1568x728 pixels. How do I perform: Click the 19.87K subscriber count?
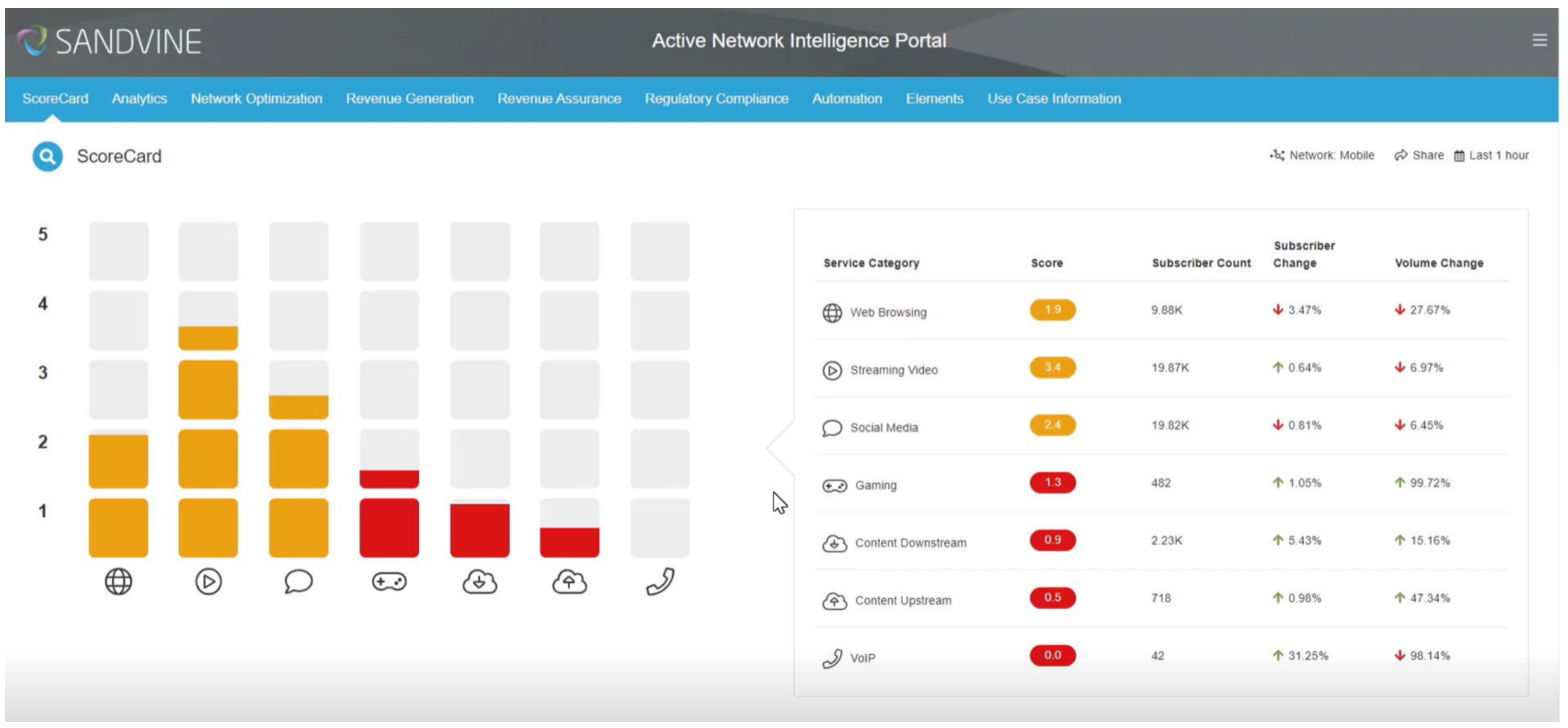click(x=1170, y=368)
